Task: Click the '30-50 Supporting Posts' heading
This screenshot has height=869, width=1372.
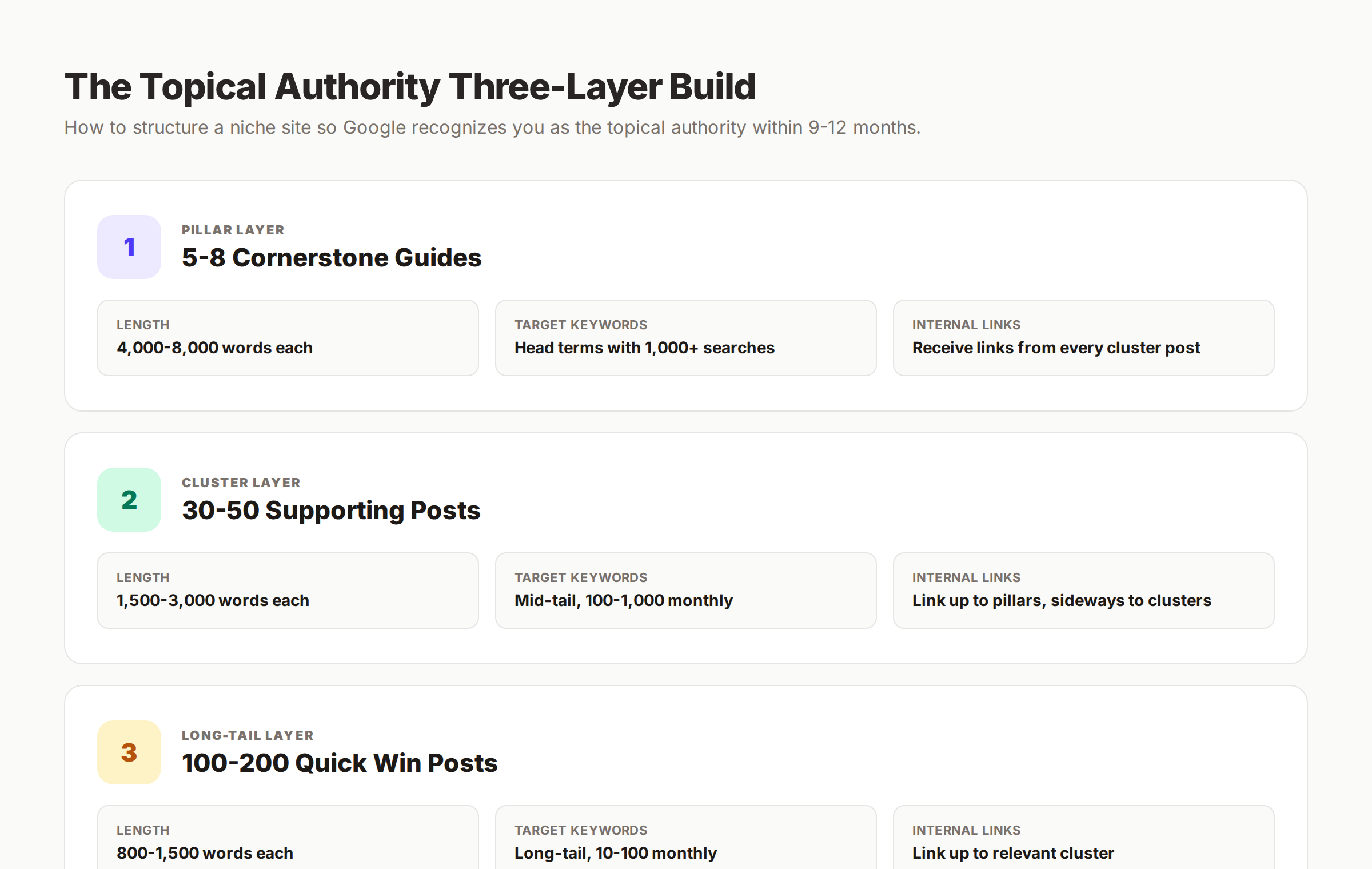Action: click(331, 511)
